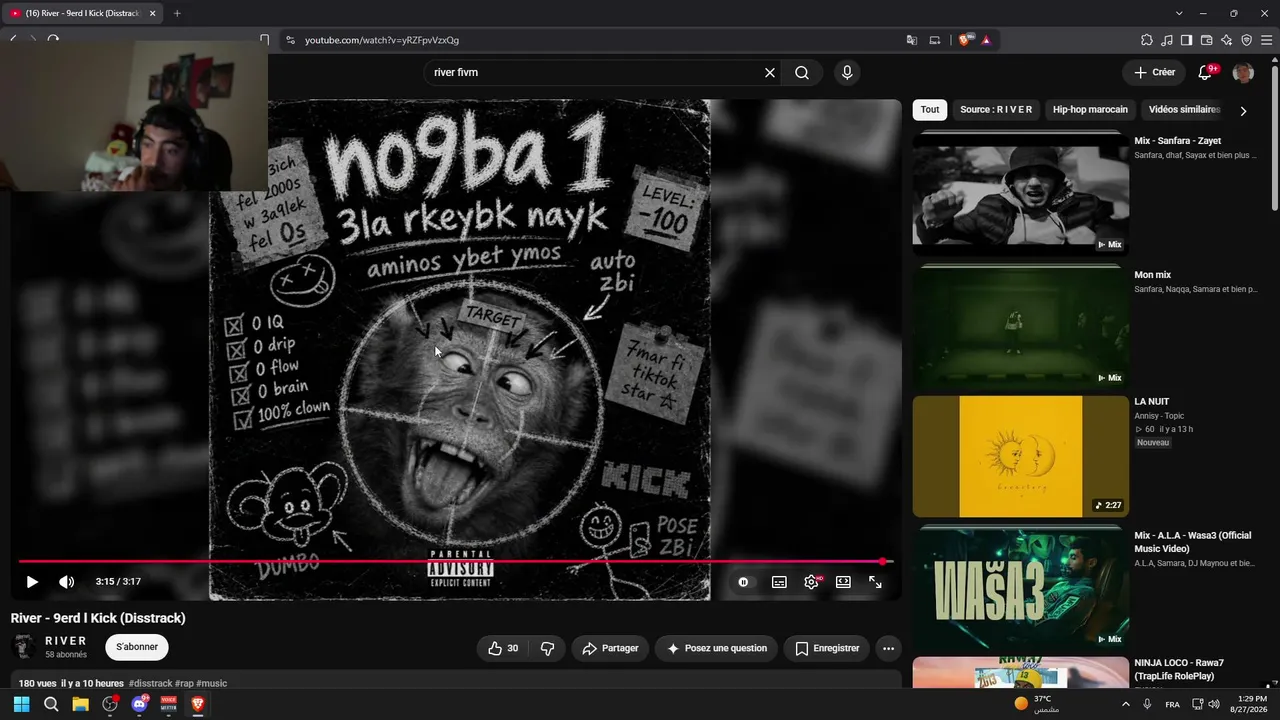Open the player settings gear
Viewport: 1280px width, 720px height.
(x=811, y=582)
